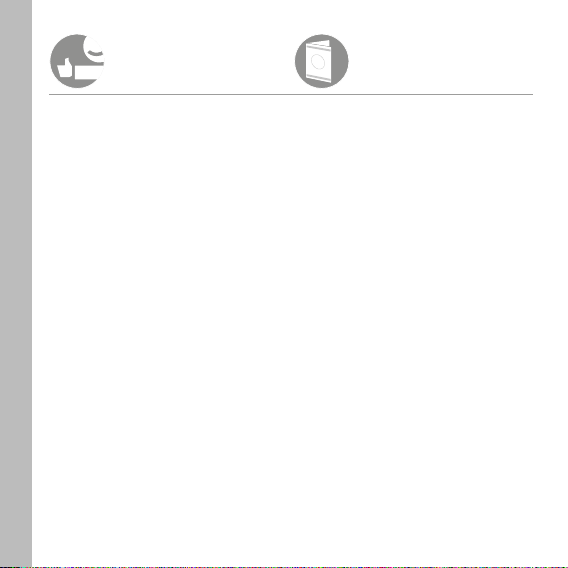Click the gray vertical sidebar strip
Viewport: 568px width, 568px height.
[16, 283]
